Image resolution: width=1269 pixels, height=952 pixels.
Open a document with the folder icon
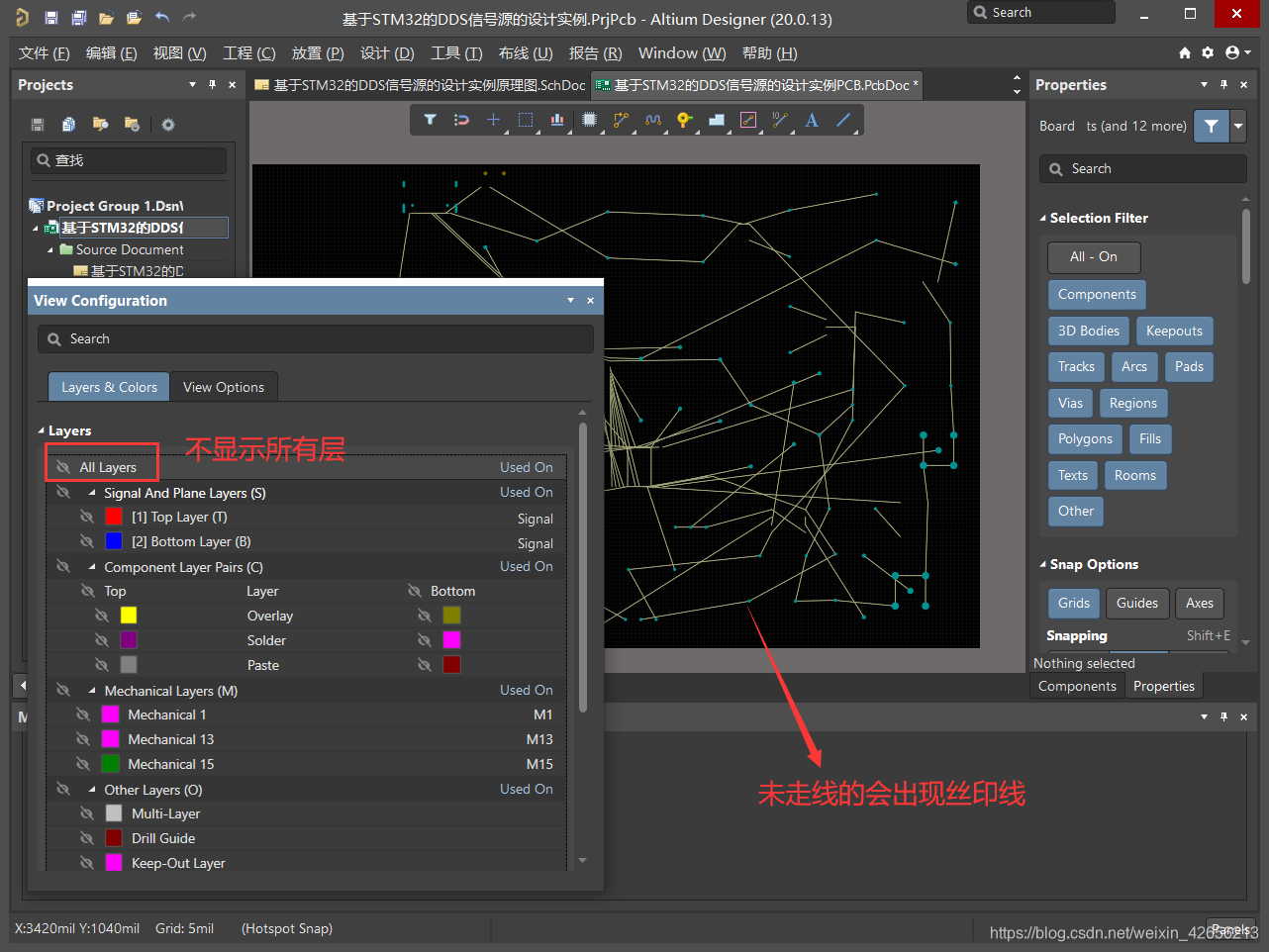pyautogui.click(x=106, y=18)
